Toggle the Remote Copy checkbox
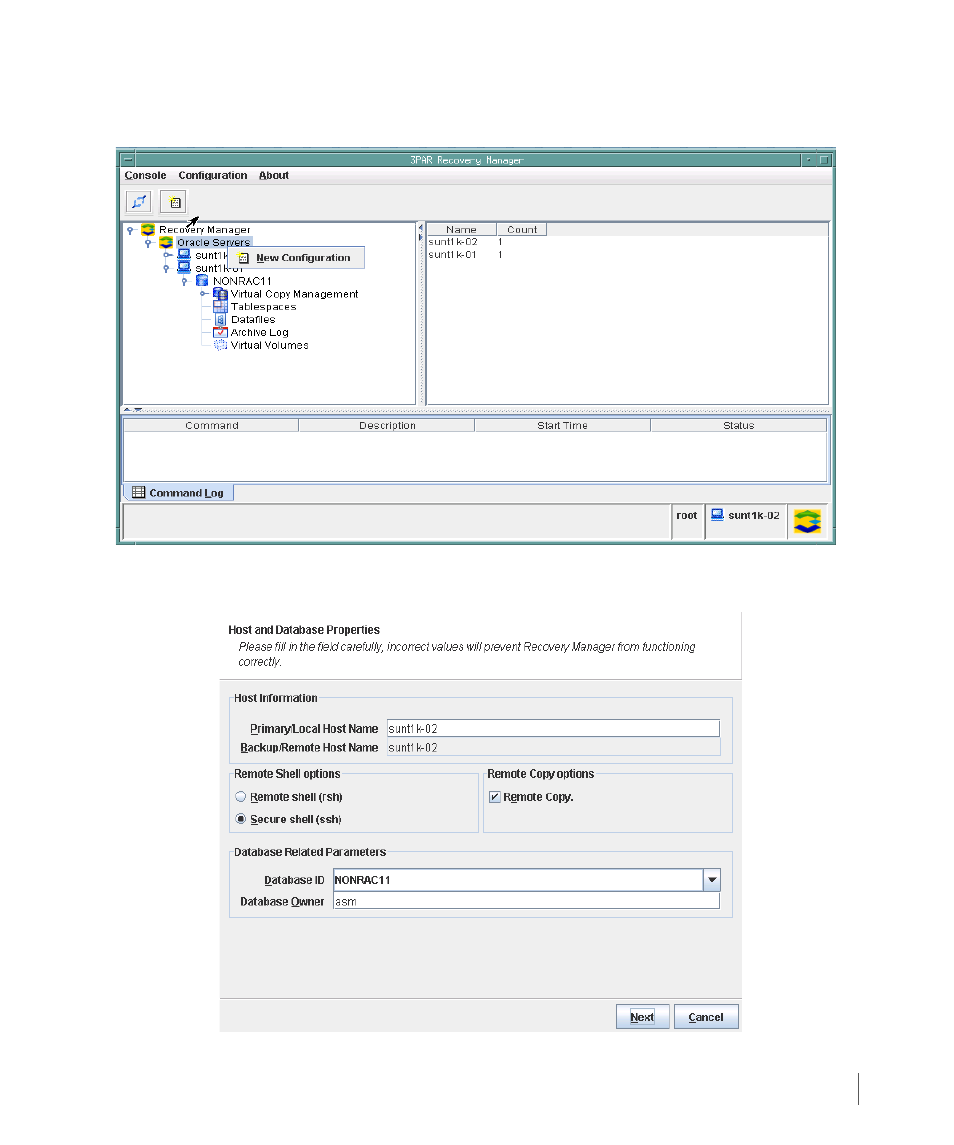Image resolution: width=954 pixels, height=1145 pixels. click(495, 797)
